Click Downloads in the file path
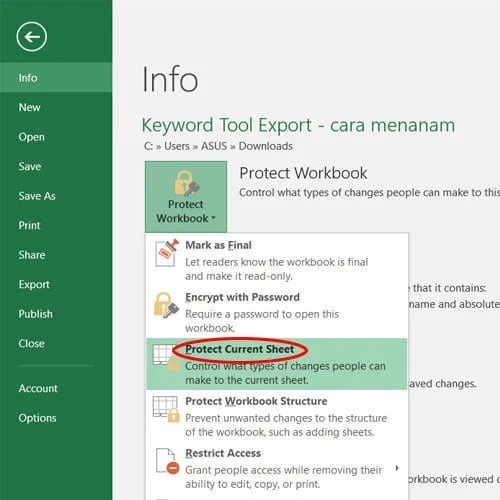This screenshot has width=500, height=500. pyautogui.click(x=266, y=146)
